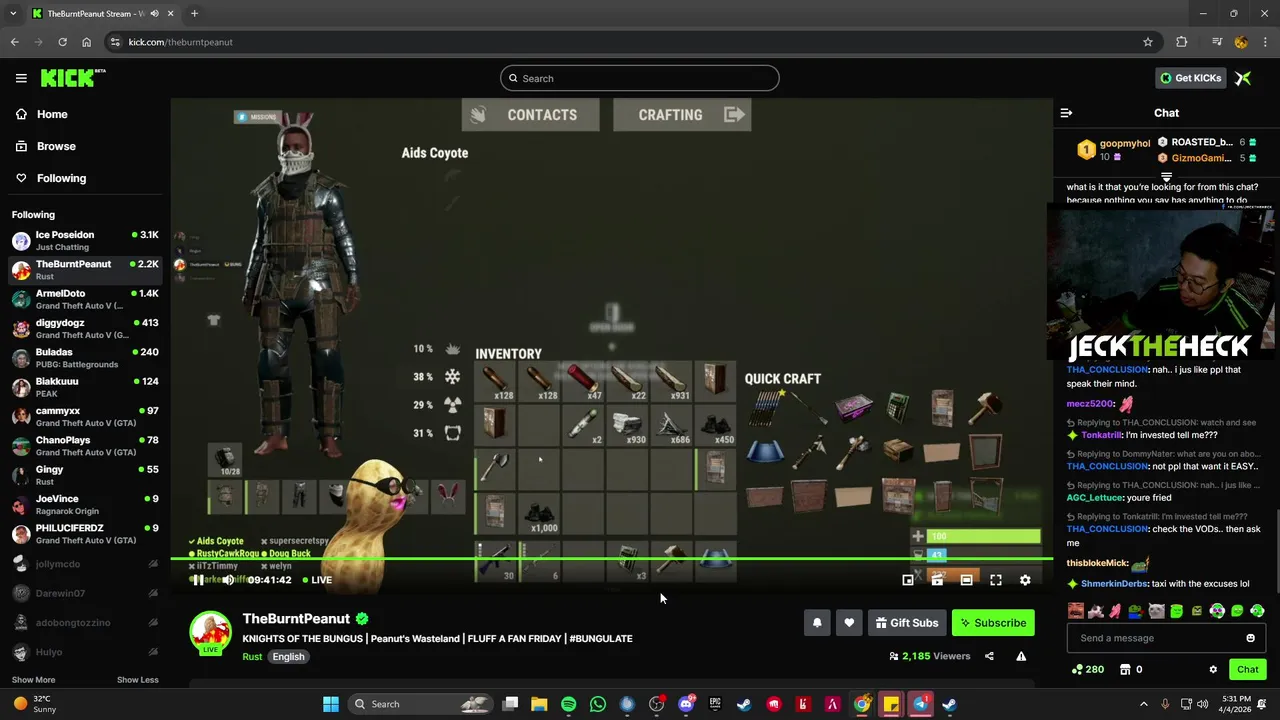
Task: Click the Gift Subs button
Action: (907, 623)
